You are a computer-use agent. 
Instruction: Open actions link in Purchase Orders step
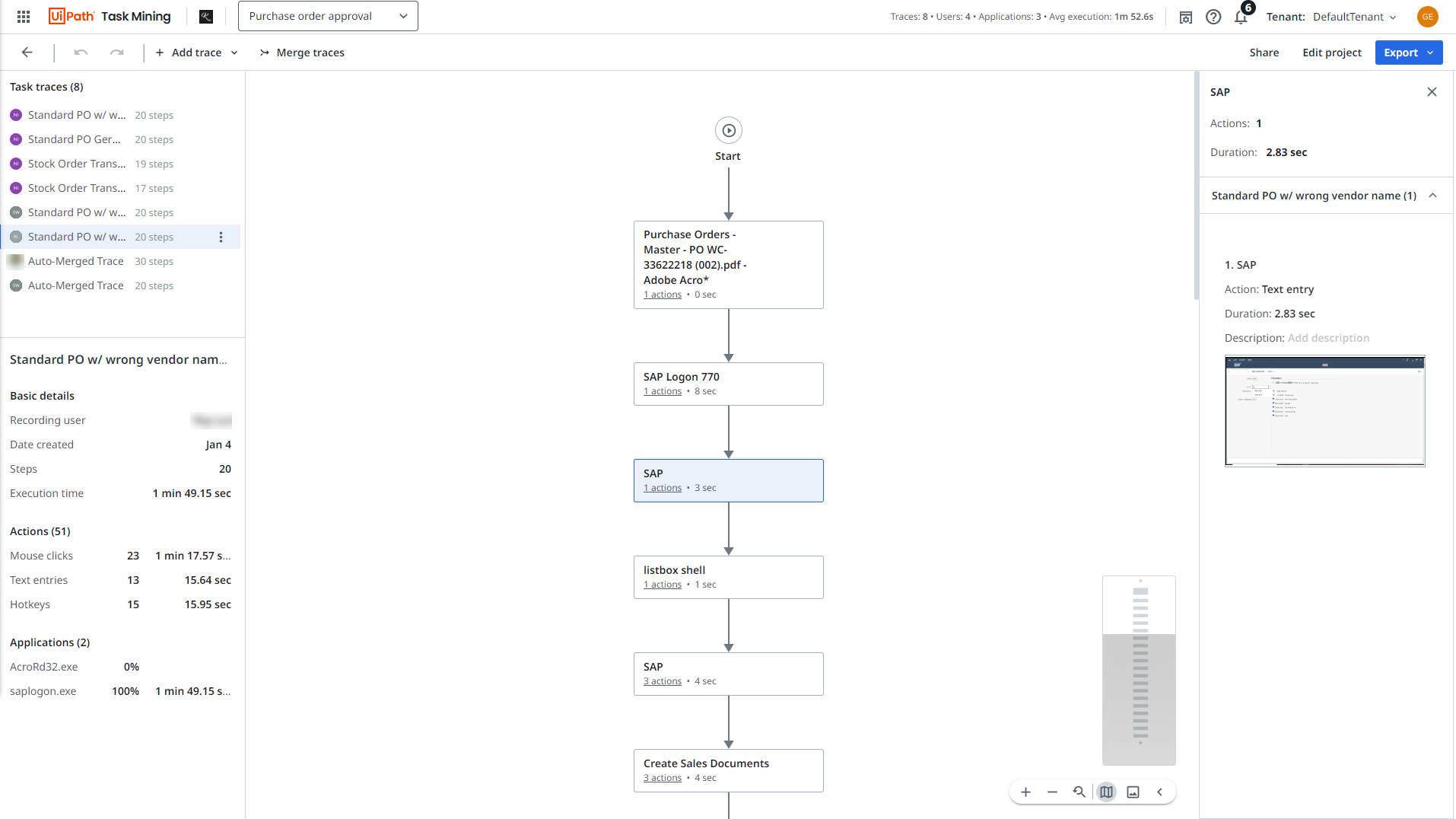point(663,295)
